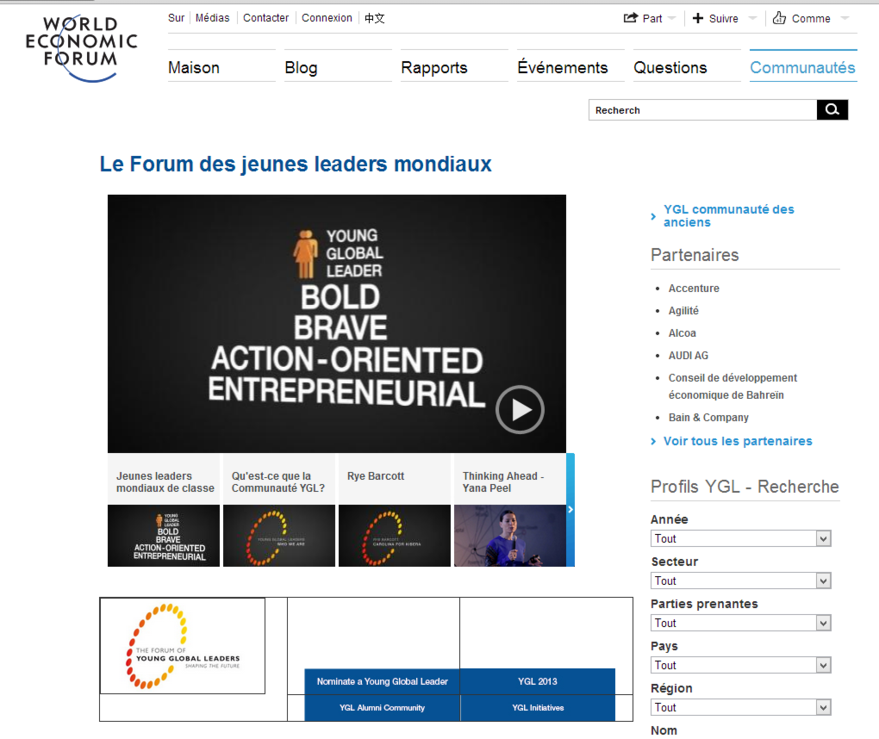Click the Contacter link
The height and width of the screenshot is (739, 879).
coord(266,18)
